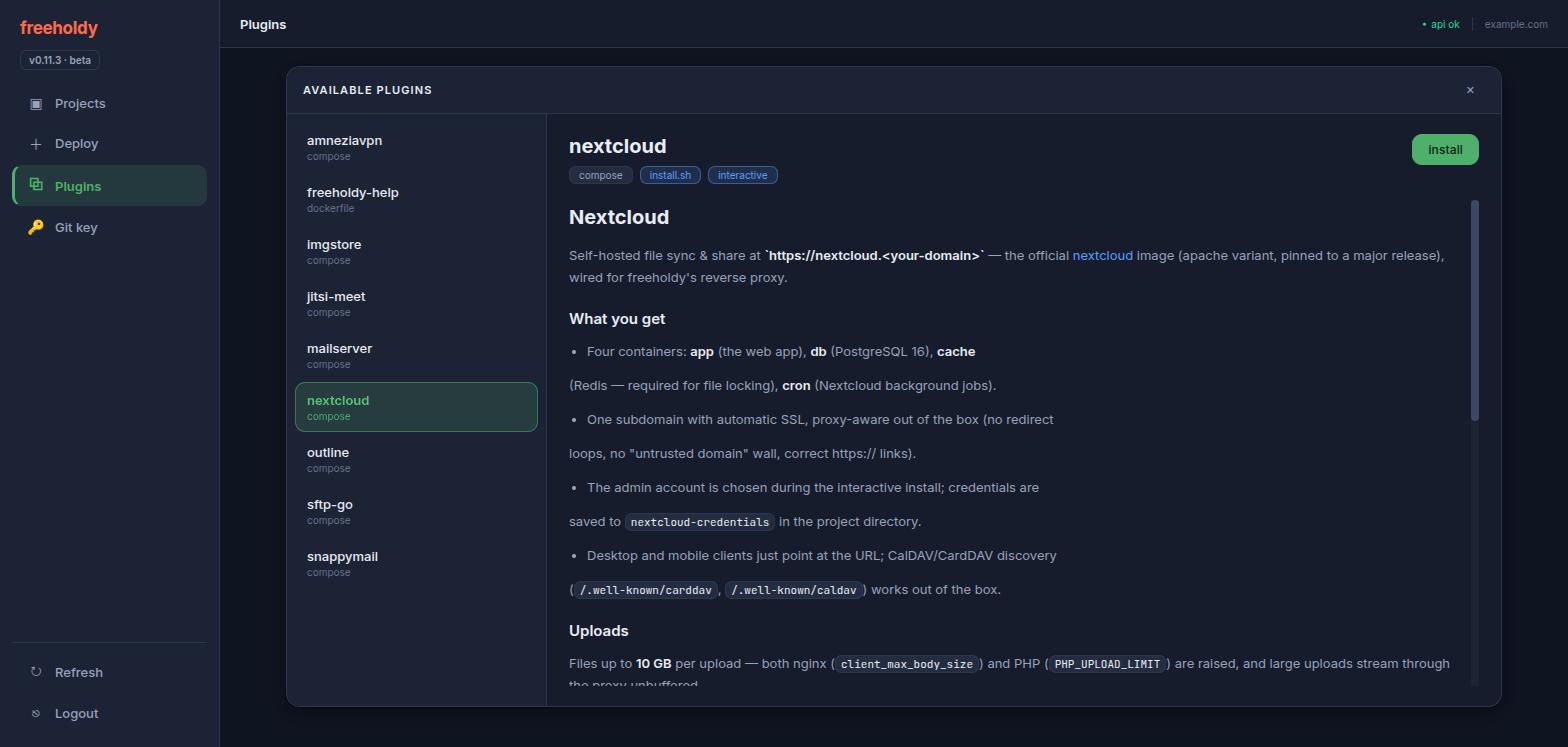Click the /.well-known/caldav code snippet
The image size is (1568, 747).
pos(795,590)
